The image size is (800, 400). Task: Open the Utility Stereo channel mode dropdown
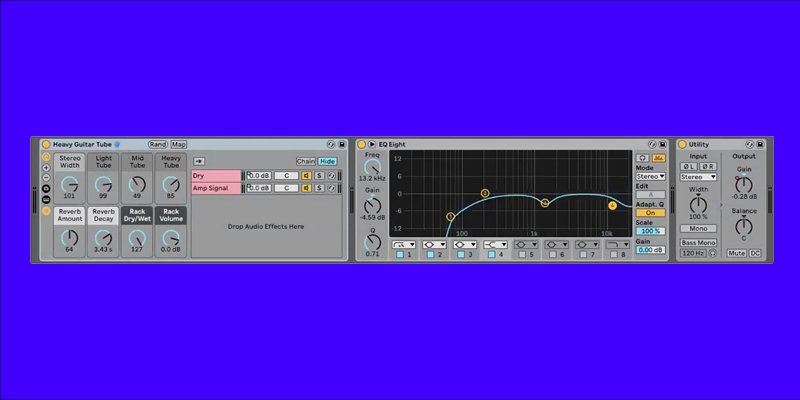tap(698, 177)
